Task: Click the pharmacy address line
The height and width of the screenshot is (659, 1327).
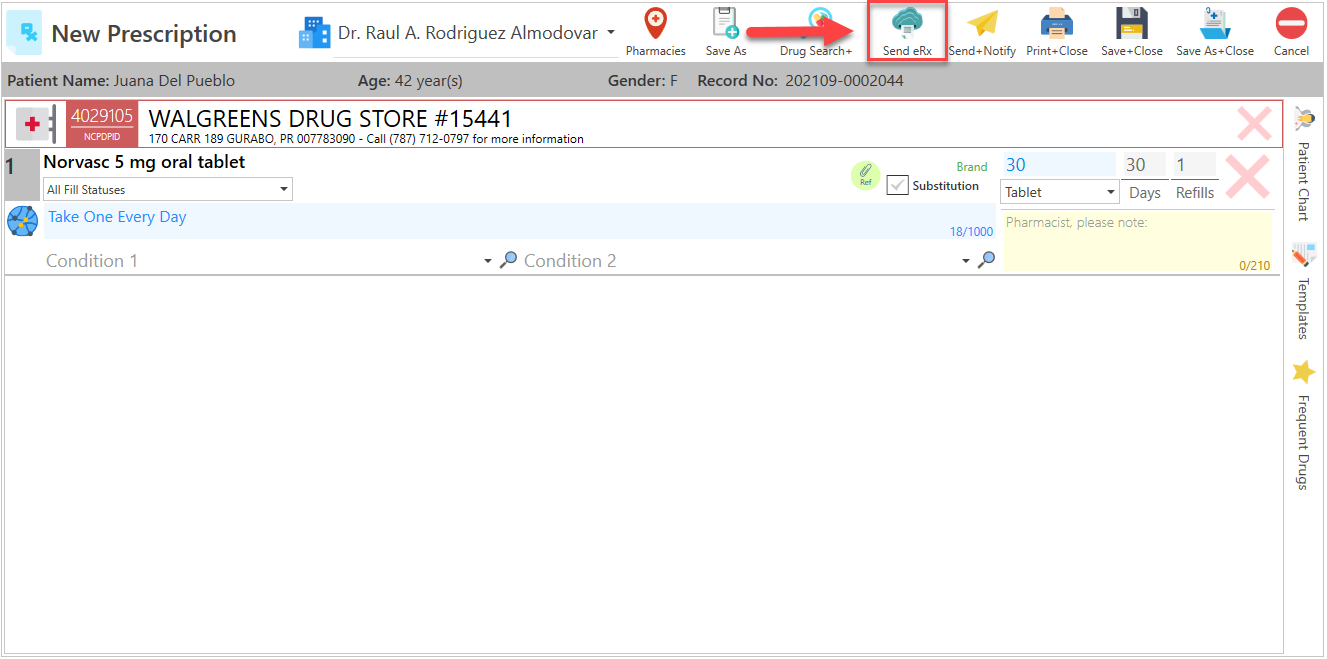Action: click(x=366, y=139)
